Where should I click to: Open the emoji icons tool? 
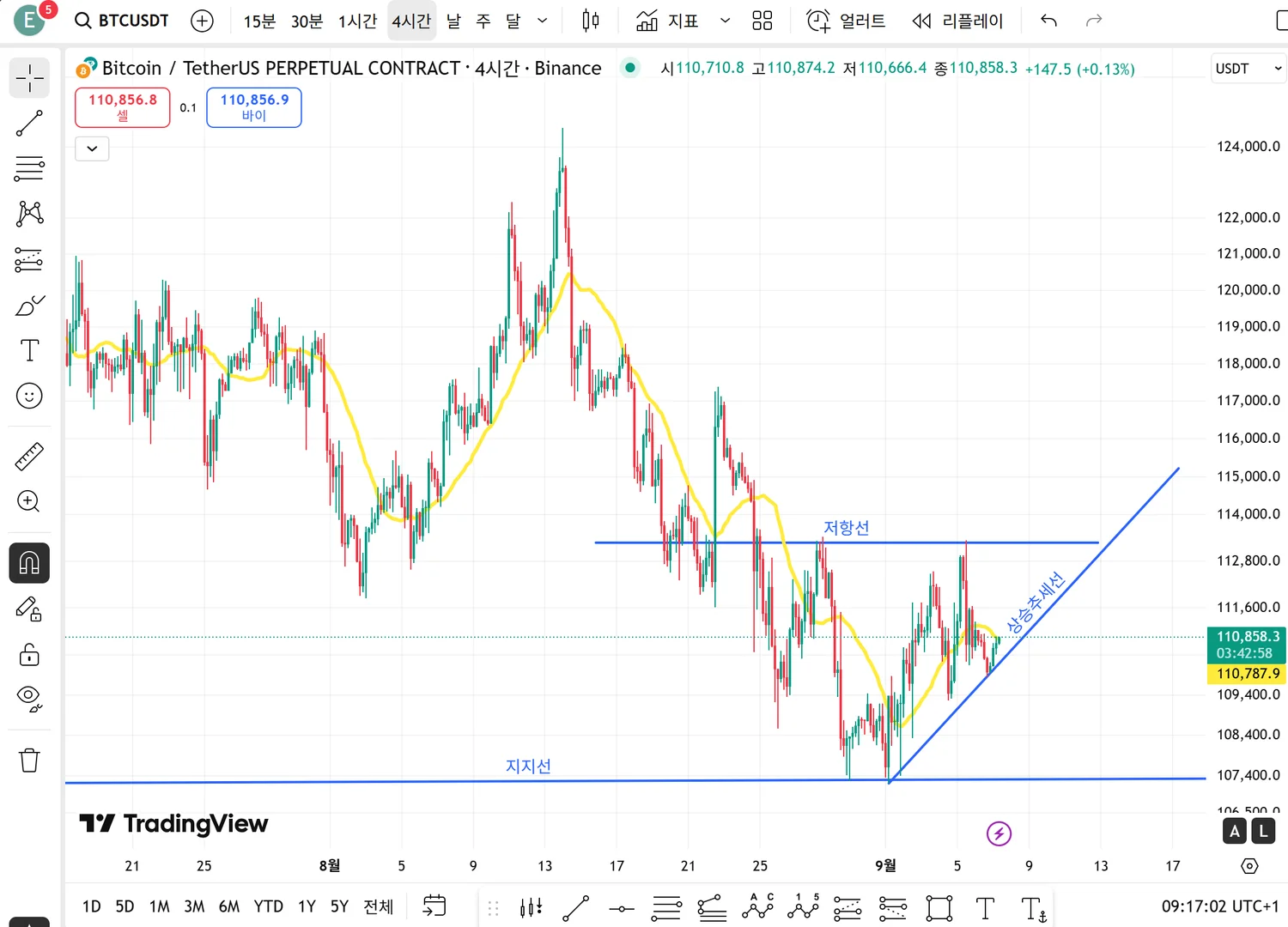29,396
